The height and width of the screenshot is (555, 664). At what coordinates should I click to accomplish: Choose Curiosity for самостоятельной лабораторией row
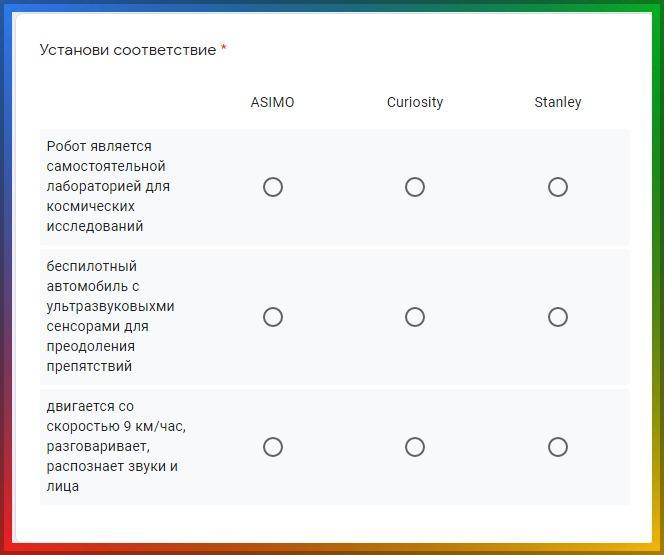(415, 187)
